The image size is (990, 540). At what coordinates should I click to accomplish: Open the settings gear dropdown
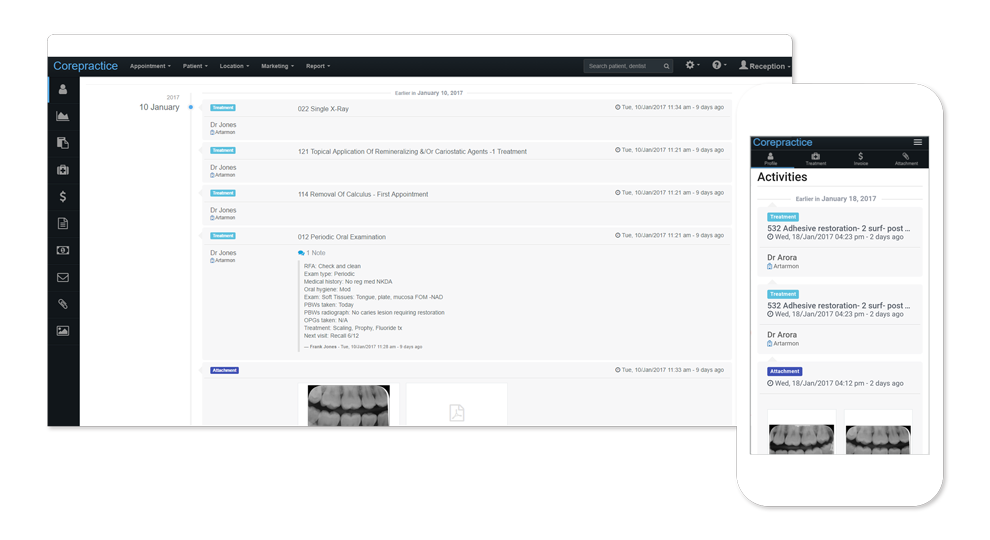coord(692,65)
